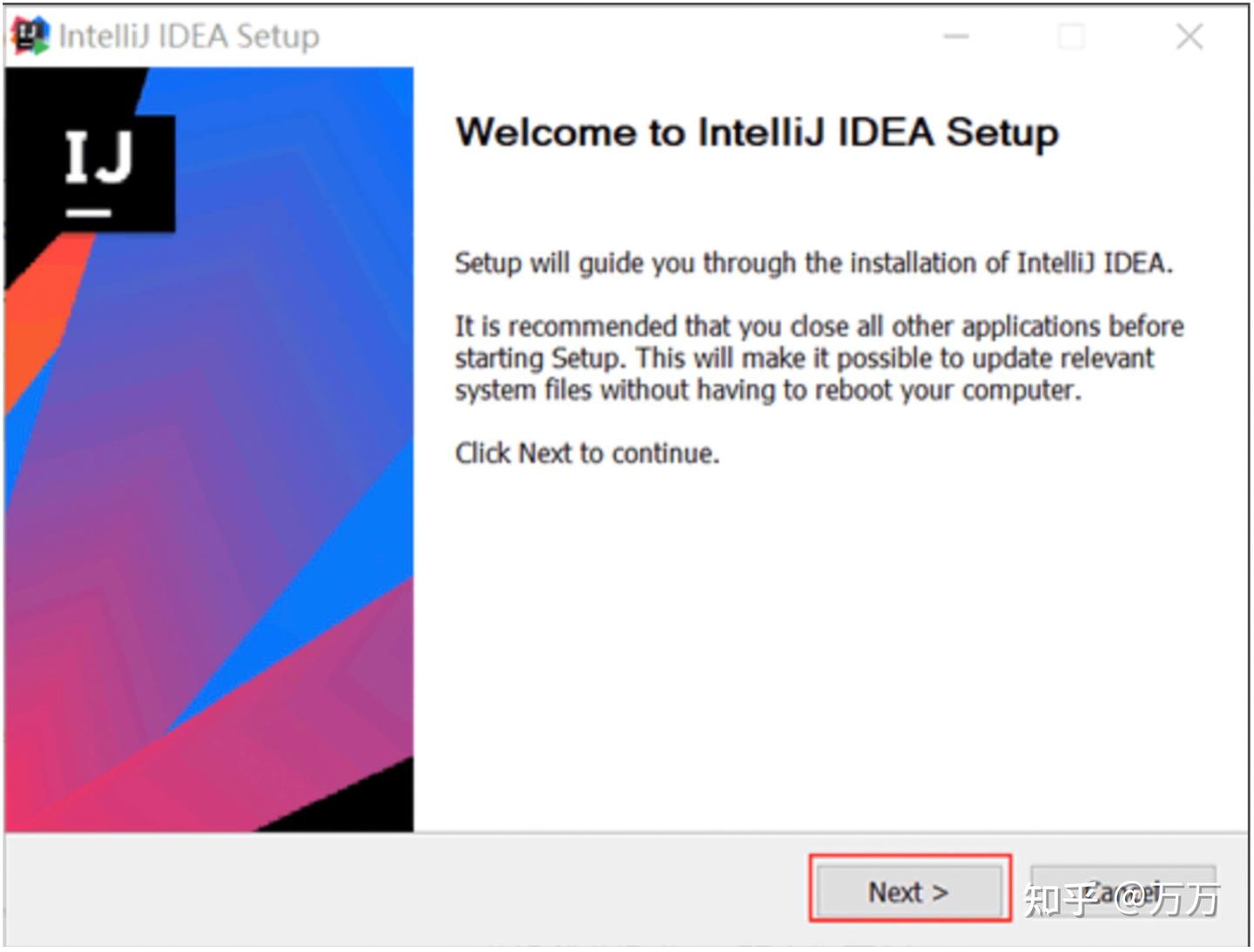The image size is (1254, 952).
Task: Click the blue-purple gradient banner image
Action: [209, 449]
